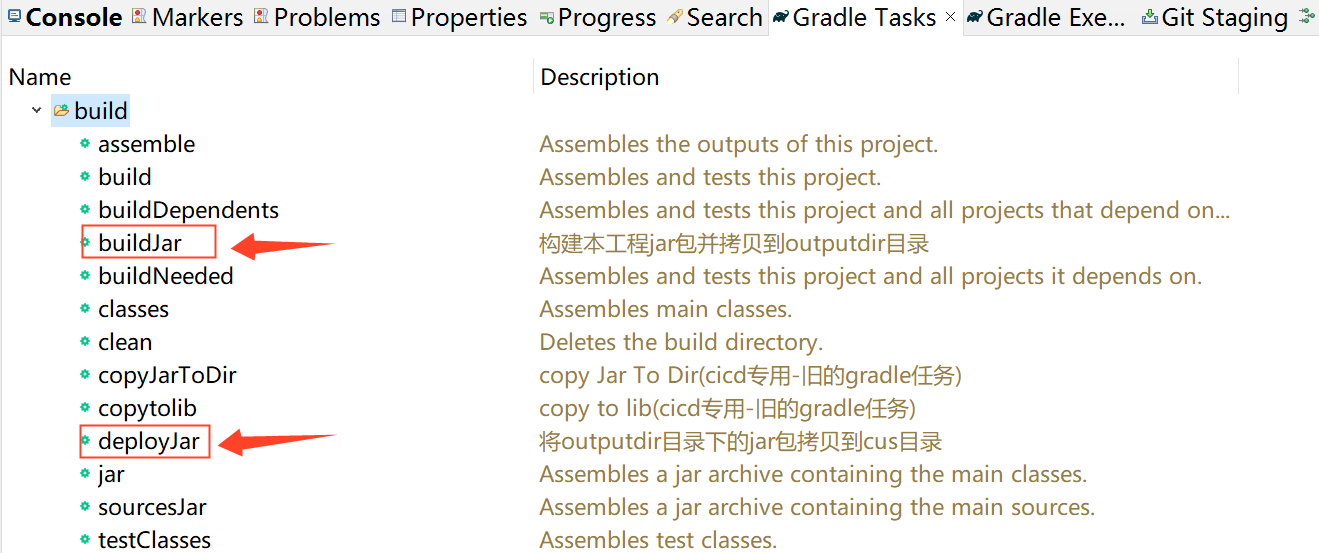
Task: Click the Console tab icon
Action: (14, 17)
